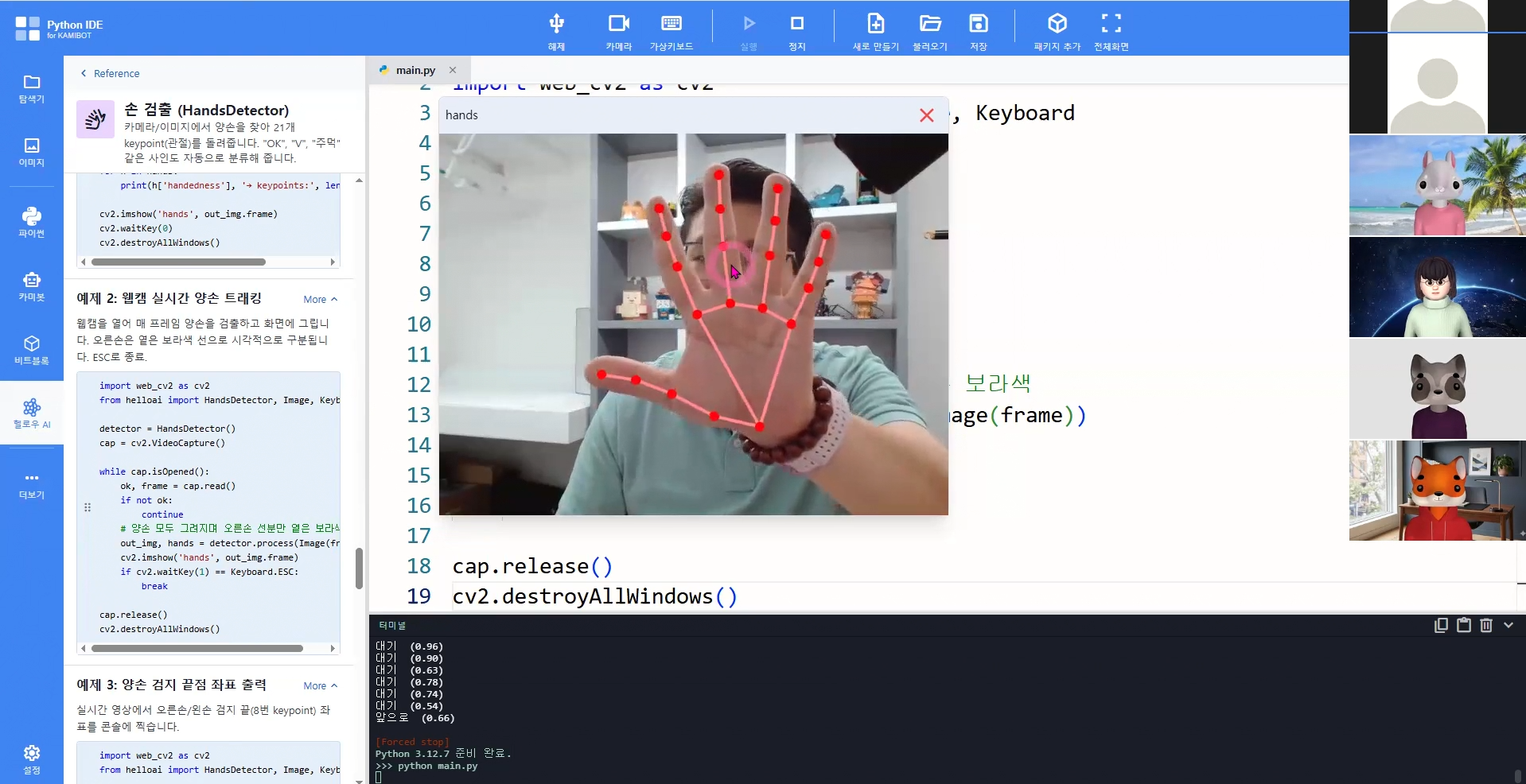The width and height of the screenshot is (1526, 784).
Task: Click the 'Keyboard' text on line 3
Action: (1025, 113)
